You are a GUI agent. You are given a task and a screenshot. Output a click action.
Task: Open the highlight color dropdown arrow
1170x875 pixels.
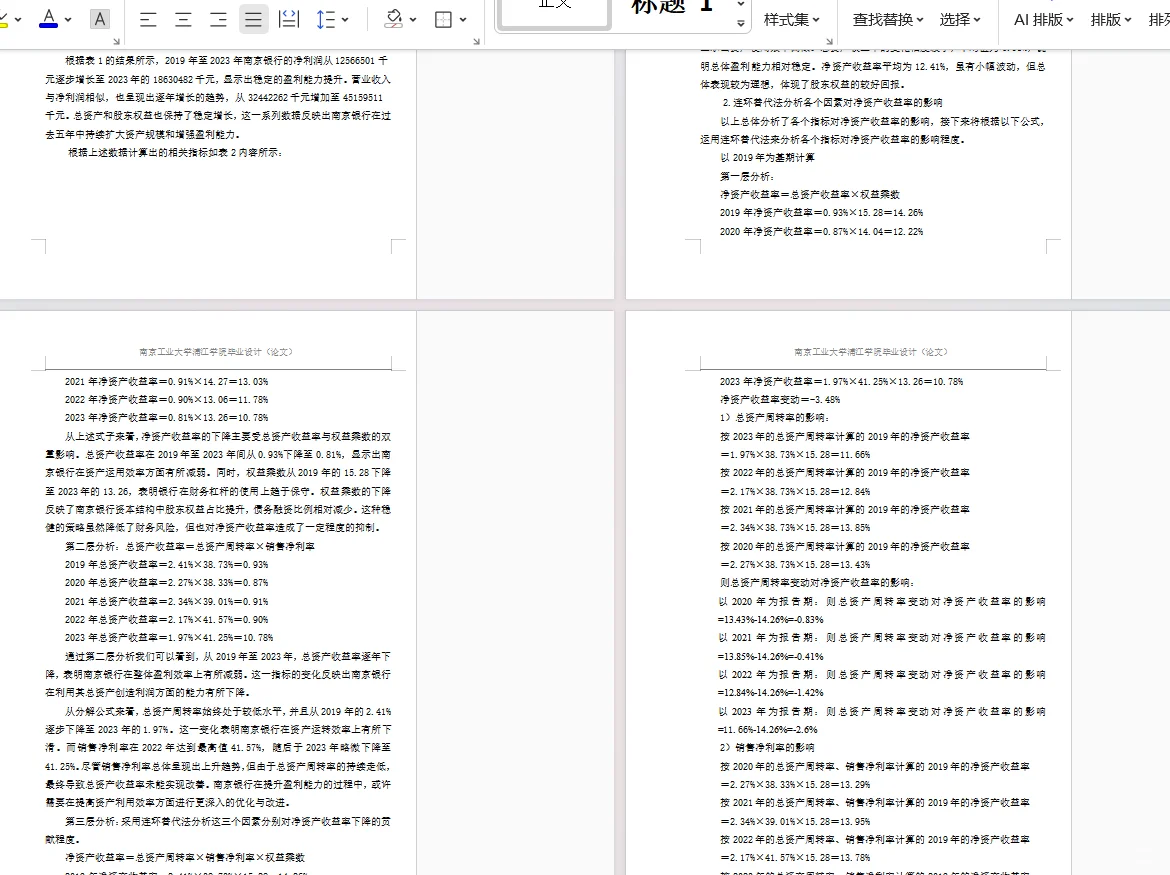click(18, 19)
